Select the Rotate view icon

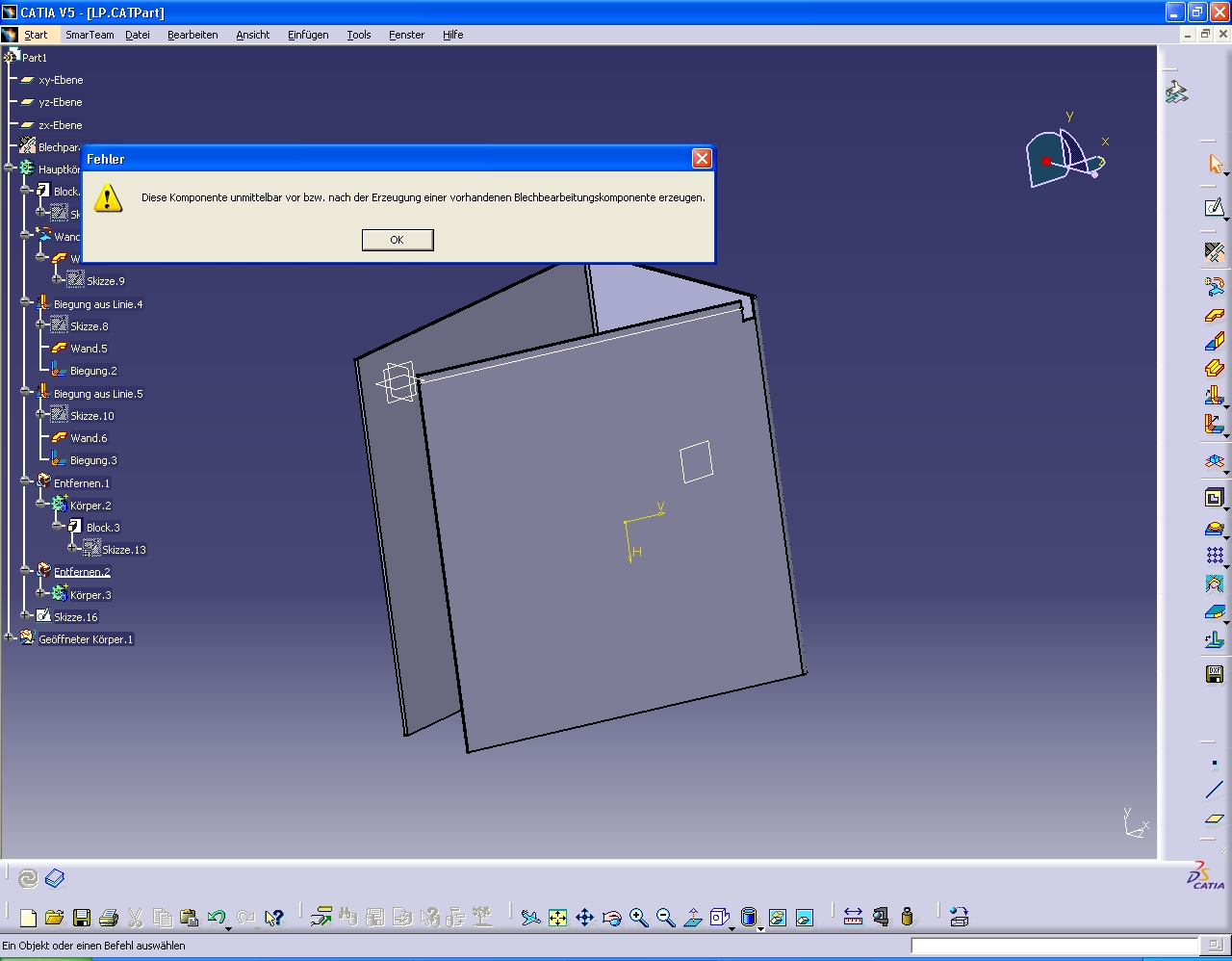tap(611, 918)
